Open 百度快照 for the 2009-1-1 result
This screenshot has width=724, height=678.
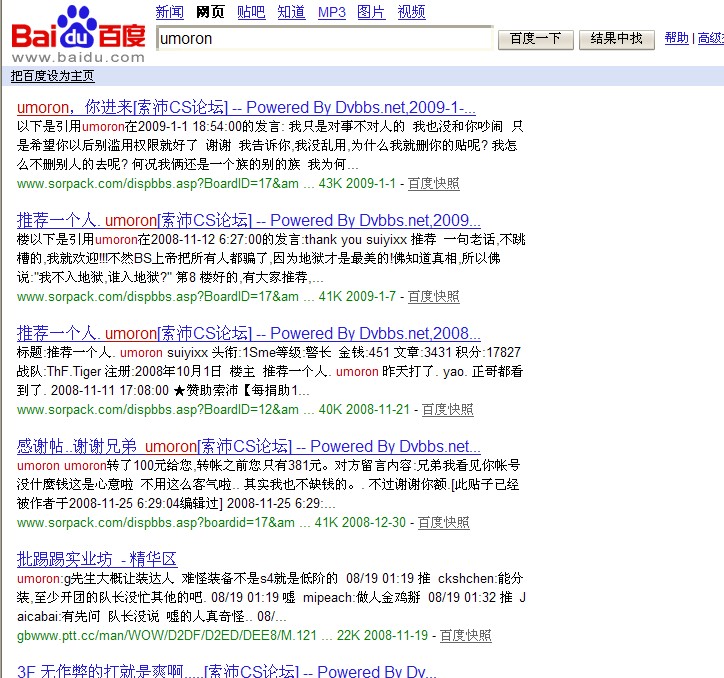tap(434, 184)
